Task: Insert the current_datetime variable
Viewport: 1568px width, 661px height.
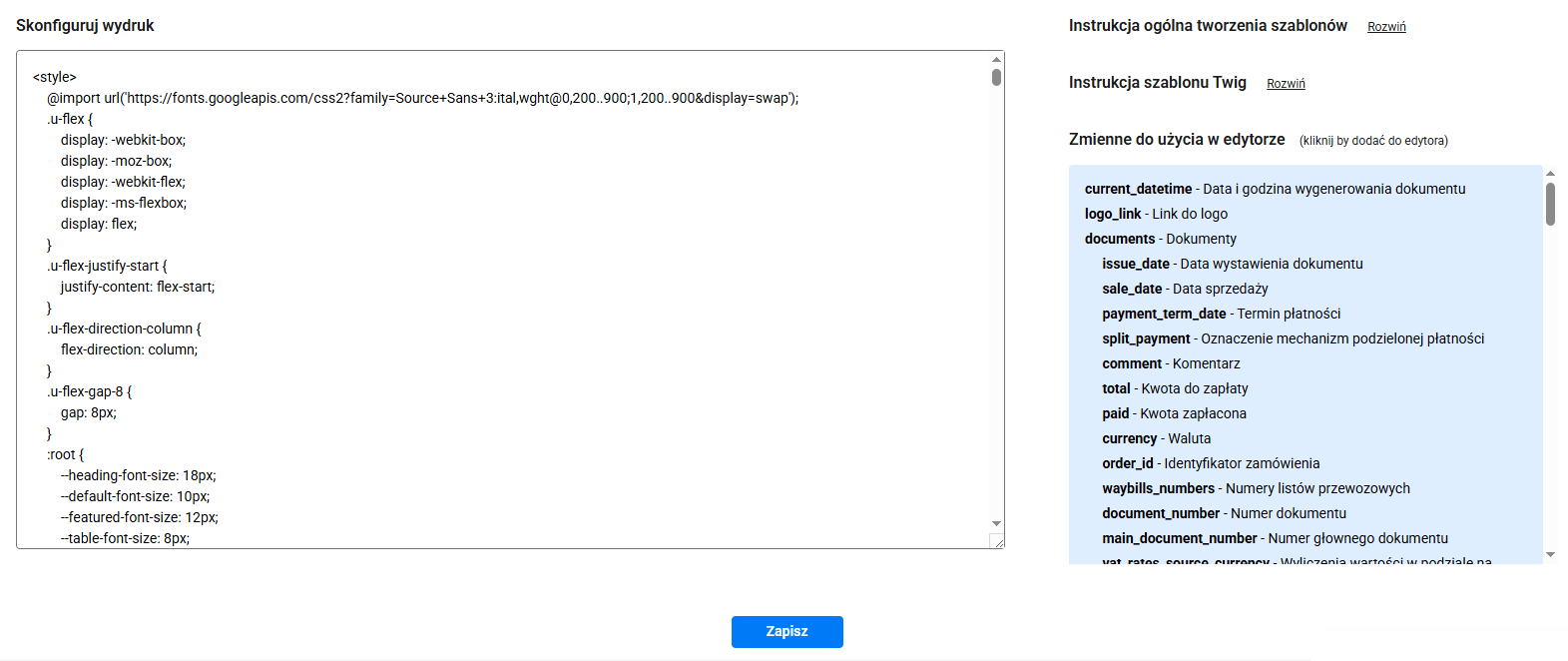Action: point(1138,189)
